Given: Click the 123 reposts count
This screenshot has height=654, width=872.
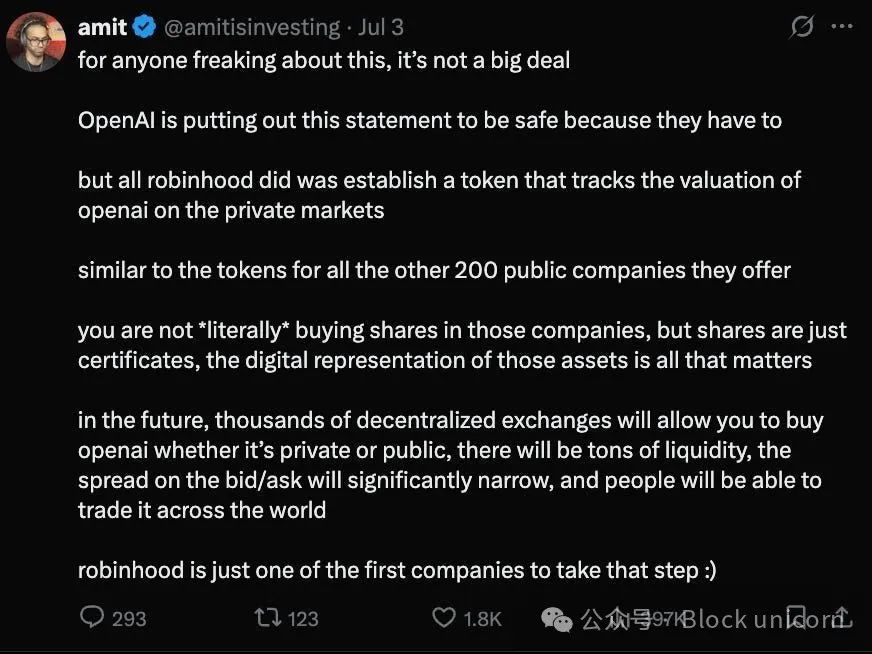Looking at the screenshot, I should [x=303, y=619].
